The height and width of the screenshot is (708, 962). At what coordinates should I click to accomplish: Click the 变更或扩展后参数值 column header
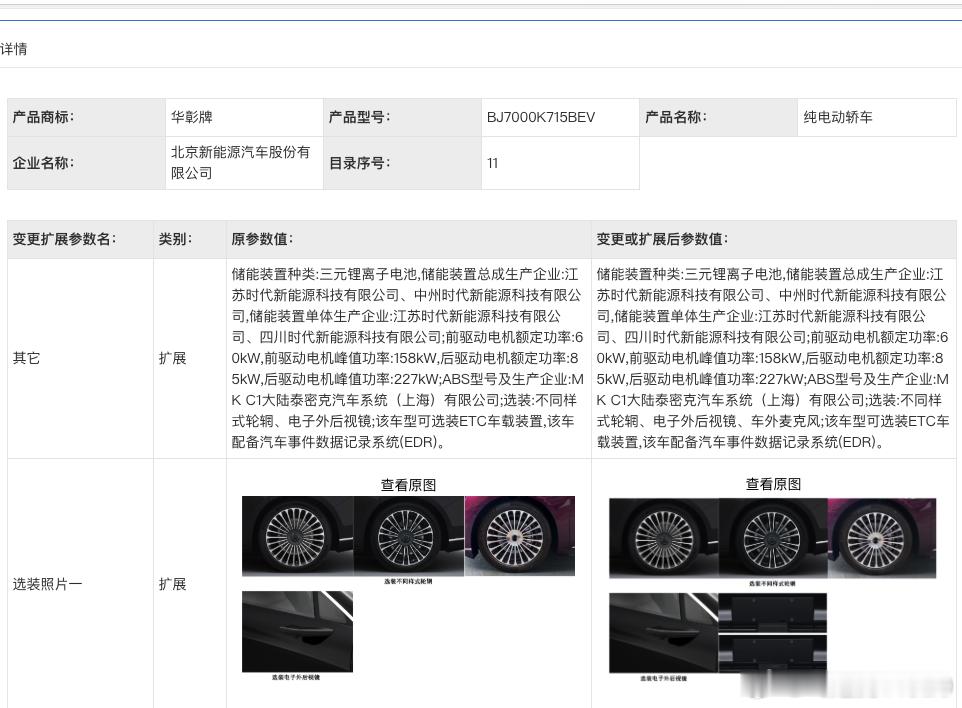774,239
